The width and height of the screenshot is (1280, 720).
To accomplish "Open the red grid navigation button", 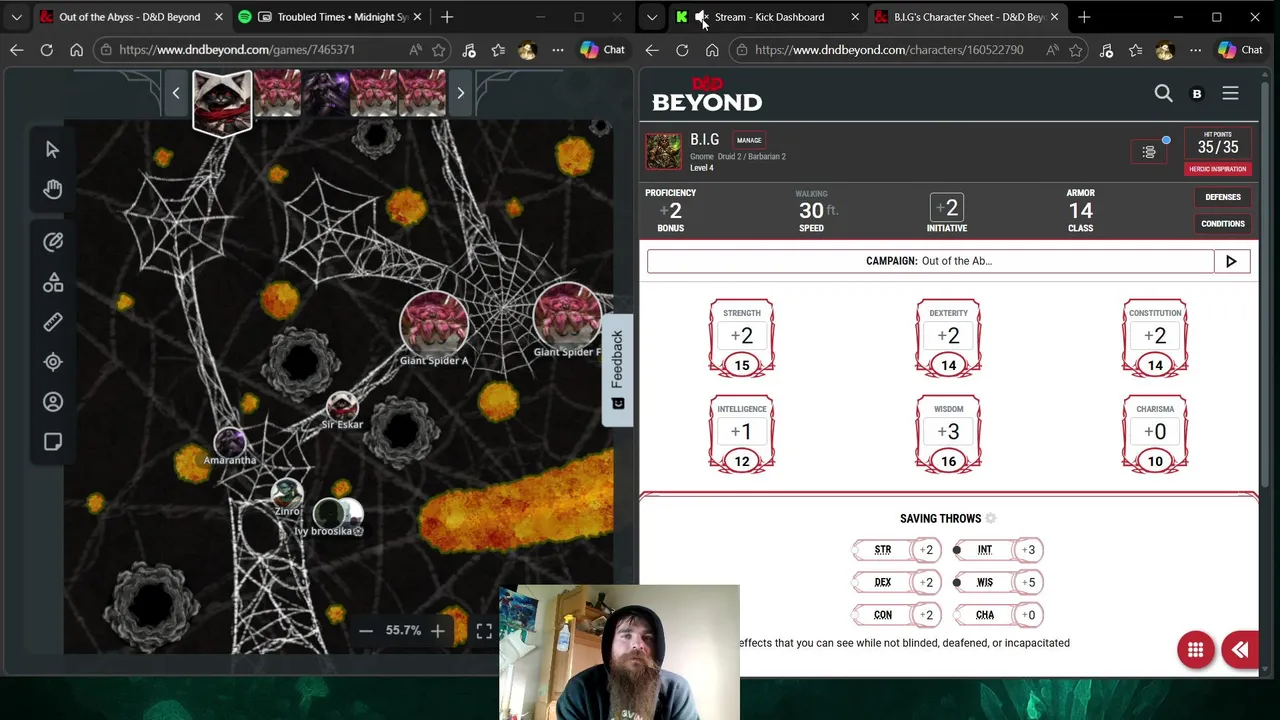I will point(1195,650).
